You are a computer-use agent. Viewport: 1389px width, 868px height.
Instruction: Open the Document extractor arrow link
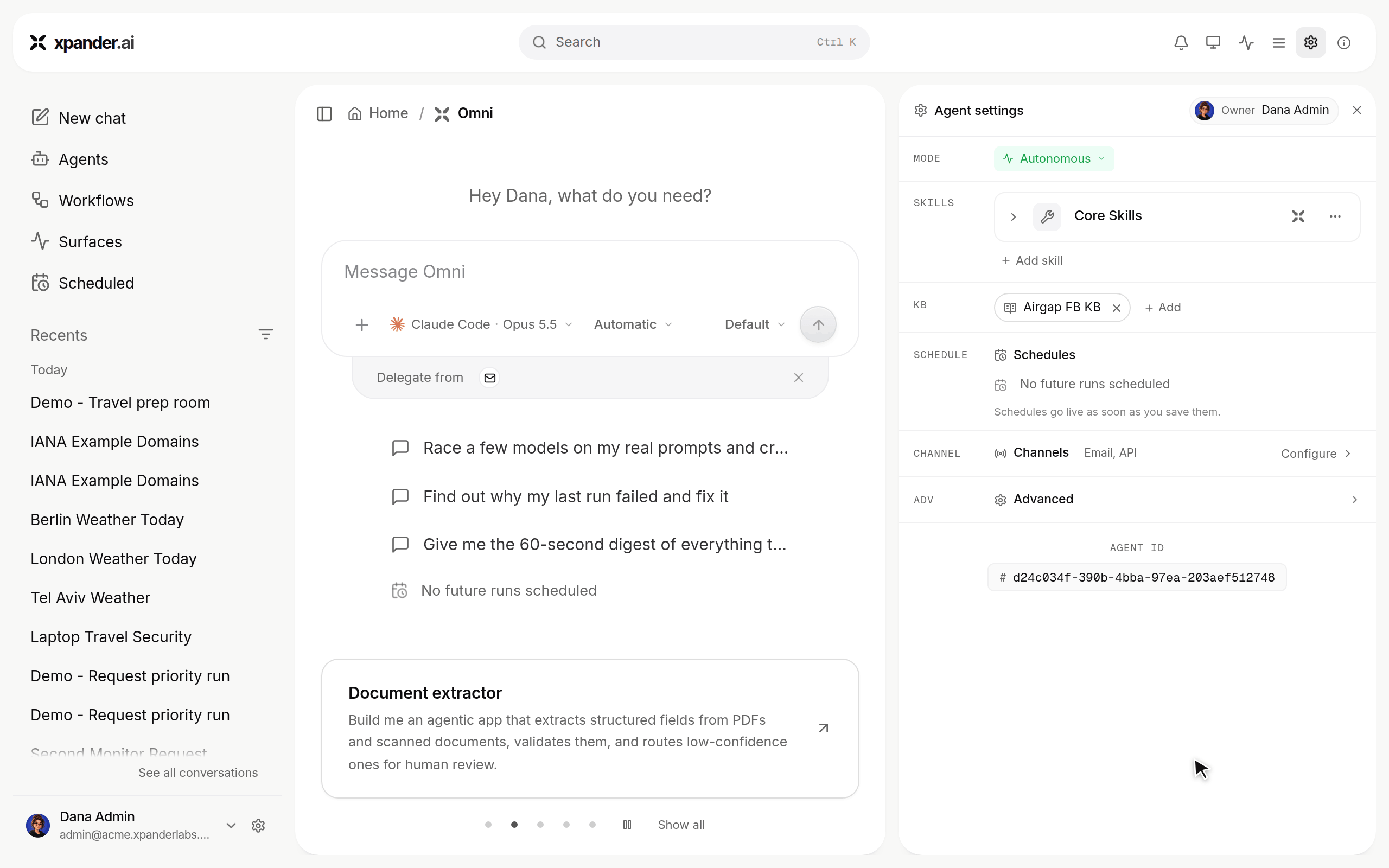823,729
